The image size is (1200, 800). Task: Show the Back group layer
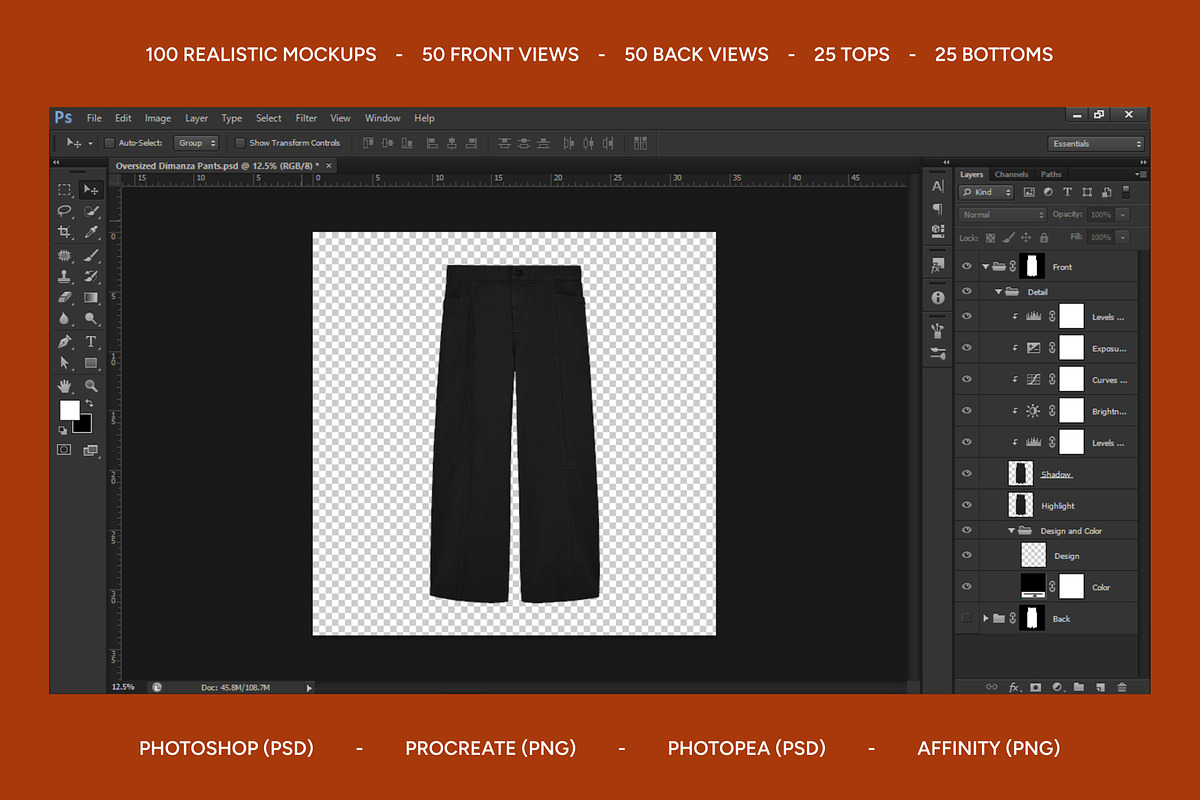(x=966, y=618)
